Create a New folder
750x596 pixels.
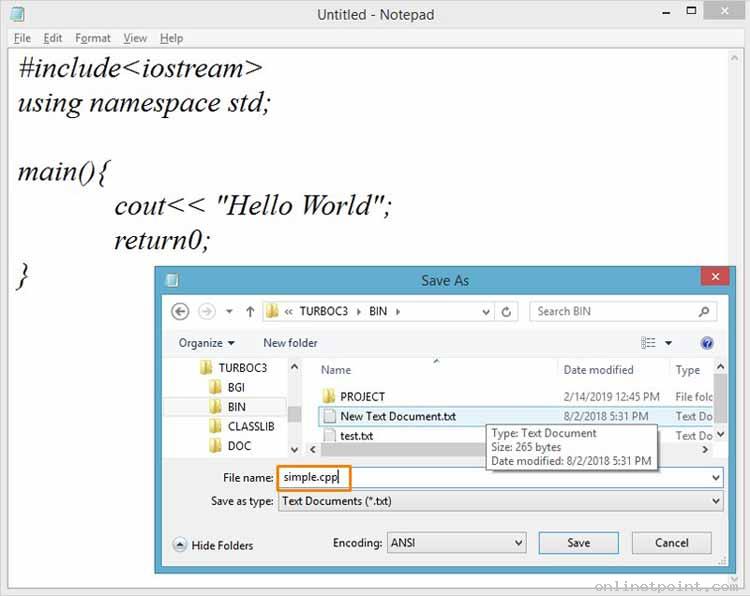pyautogui.click(x=290, y=343)
